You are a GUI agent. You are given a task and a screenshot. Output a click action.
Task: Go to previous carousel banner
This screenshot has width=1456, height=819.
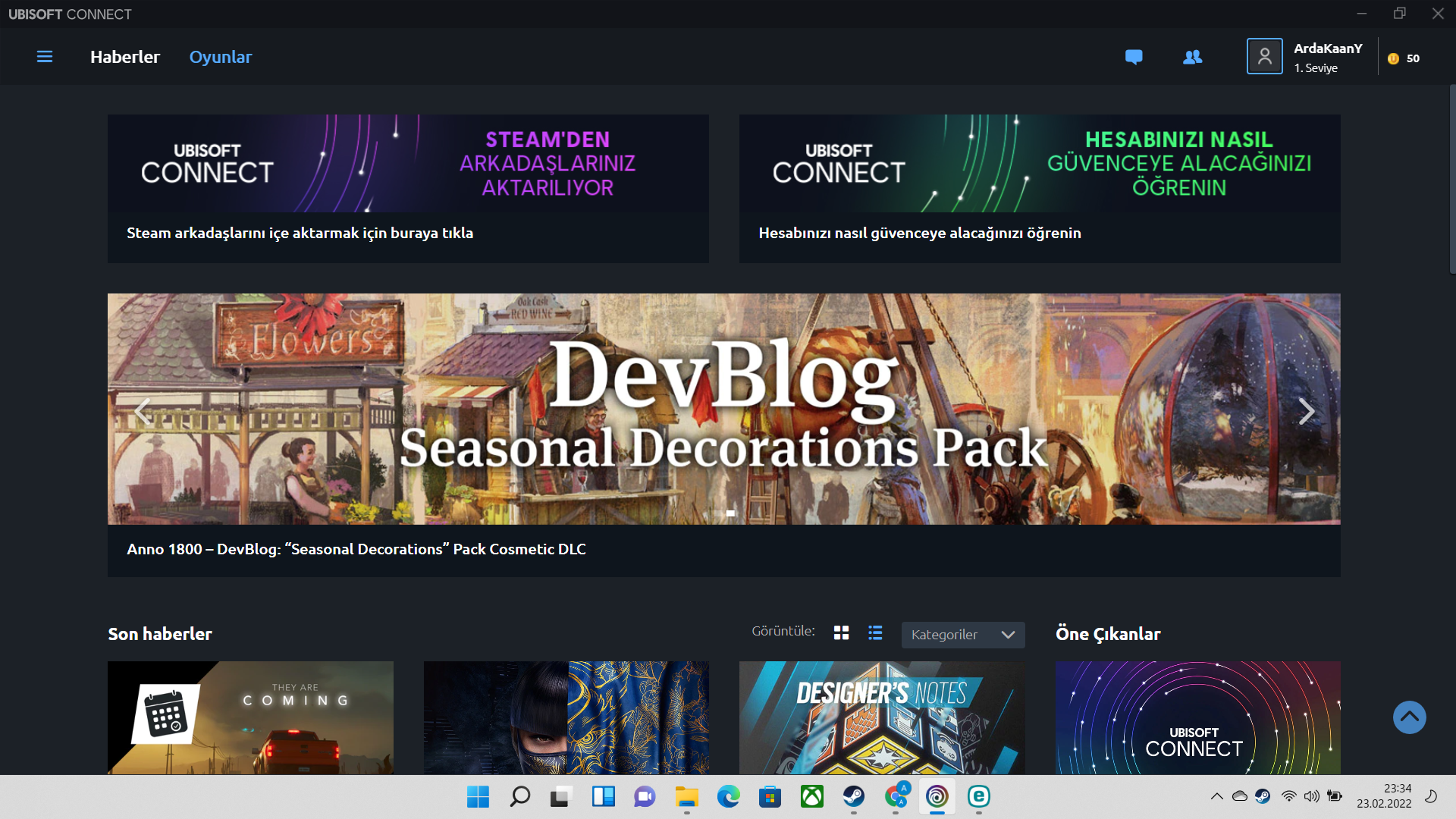143,412
